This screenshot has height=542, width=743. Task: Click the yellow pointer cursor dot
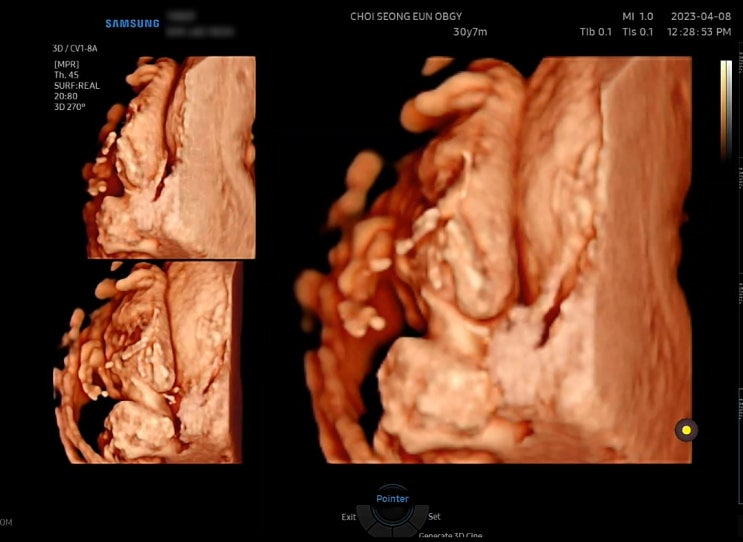(686, 430)
